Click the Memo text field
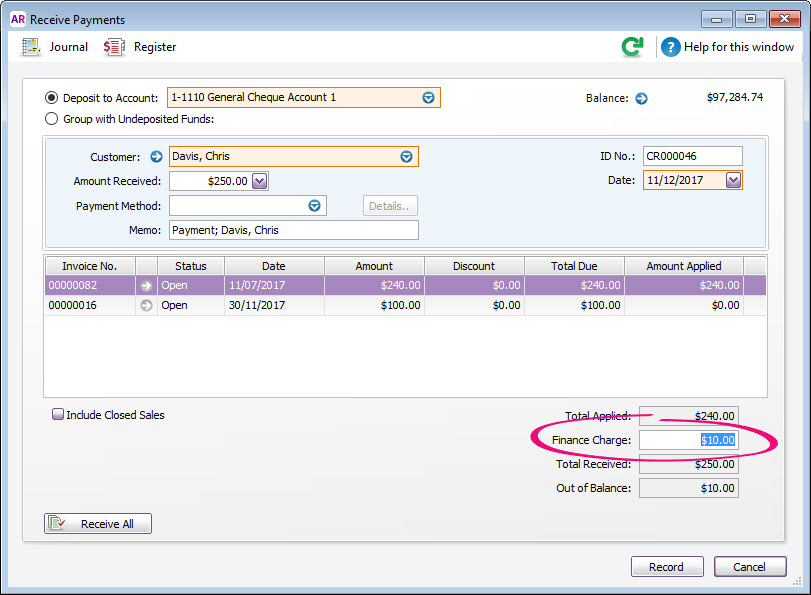The width and height of the screenshot is (811, 595). [x=293, y=230]
